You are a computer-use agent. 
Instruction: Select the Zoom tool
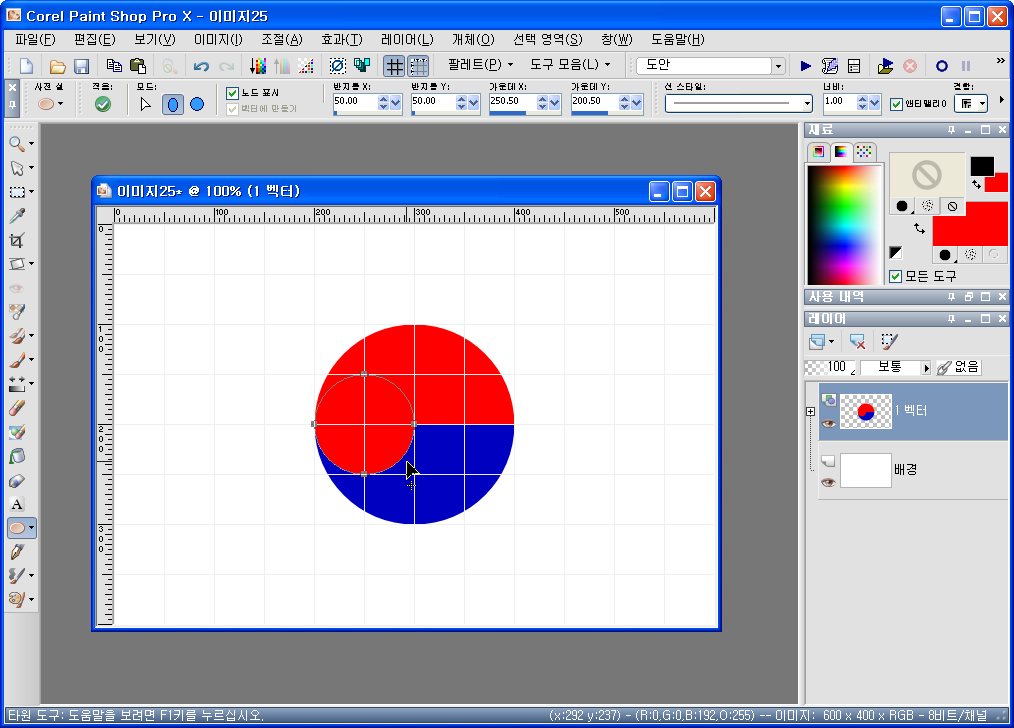(x=17, y=143)
